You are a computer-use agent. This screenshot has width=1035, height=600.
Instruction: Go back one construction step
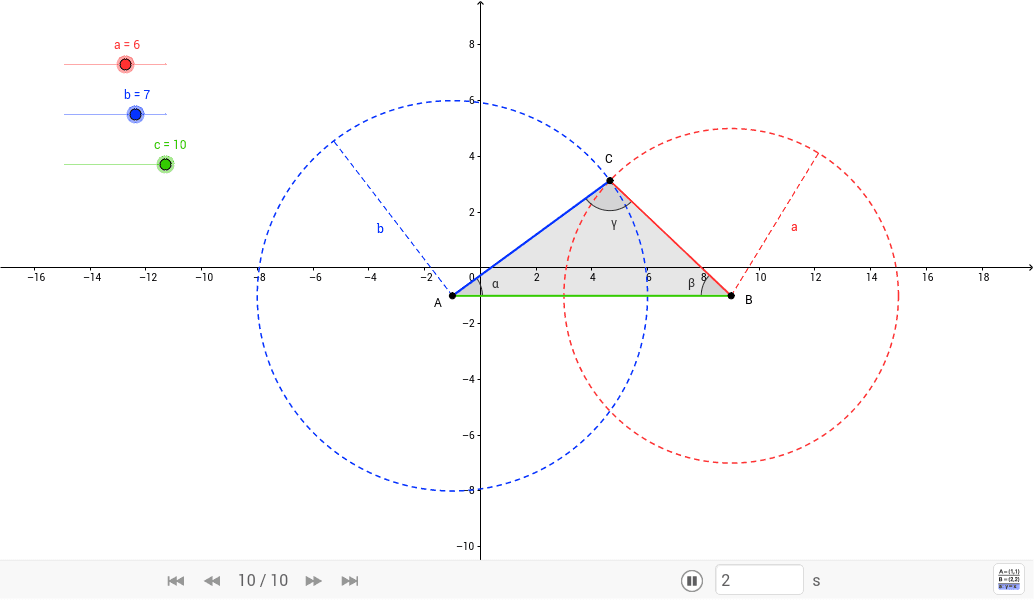pyautogui.click(x=212, y=581)
